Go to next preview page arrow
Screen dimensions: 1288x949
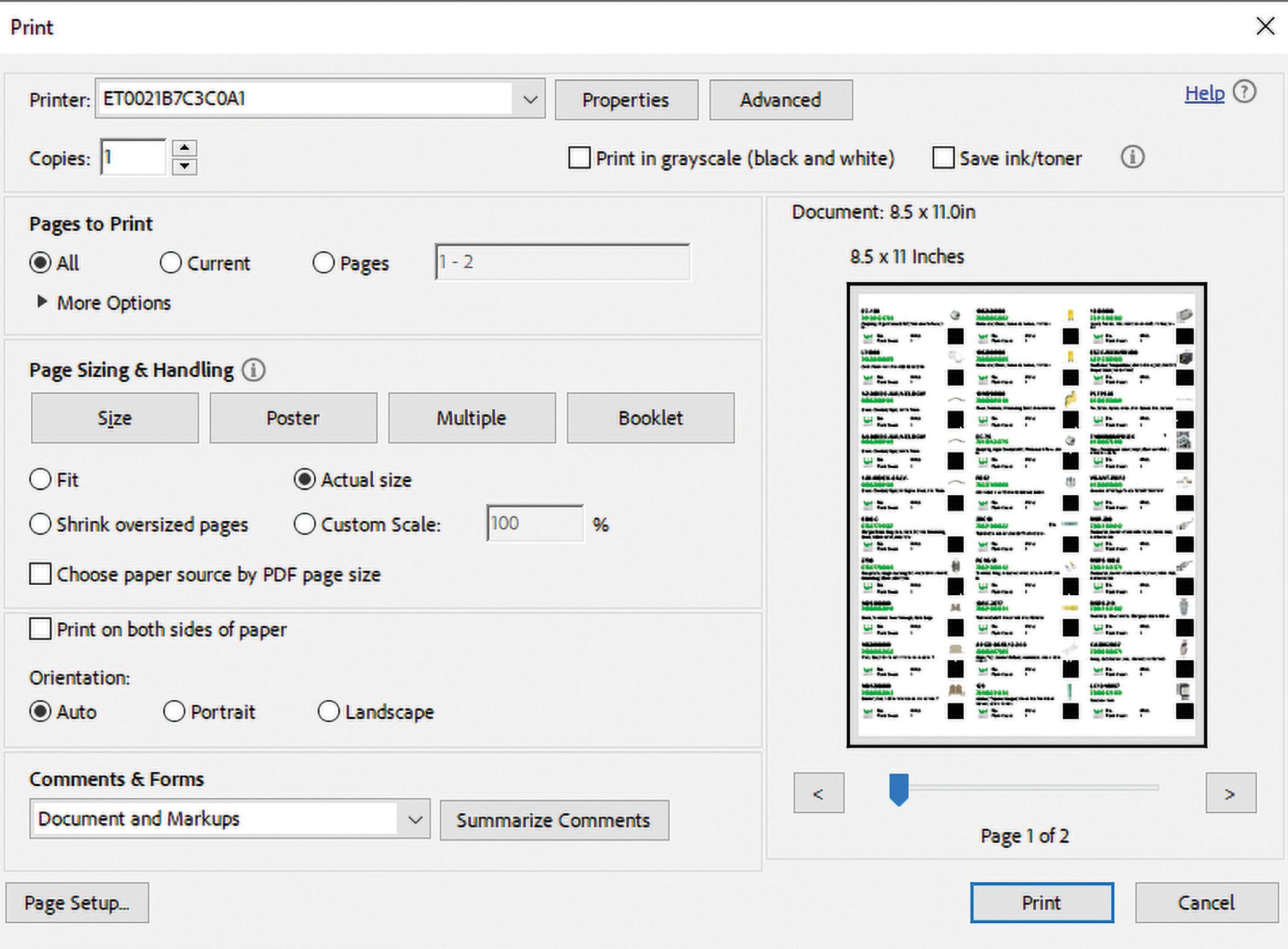point(1230,793)
